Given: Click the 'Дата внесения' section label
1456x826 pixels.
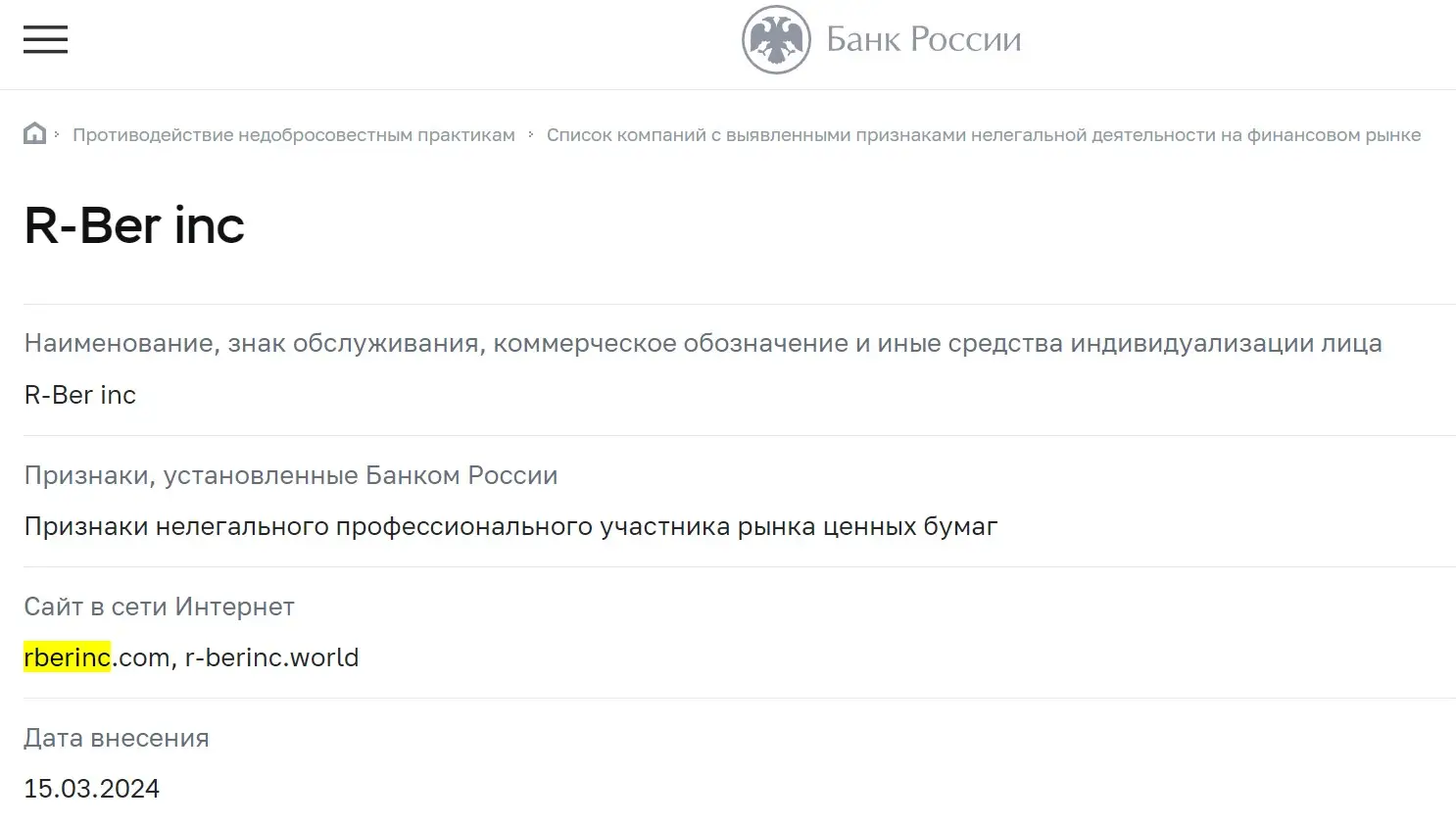Looking at the screenshot, I should pyautogui.click(x=117, y=738).
